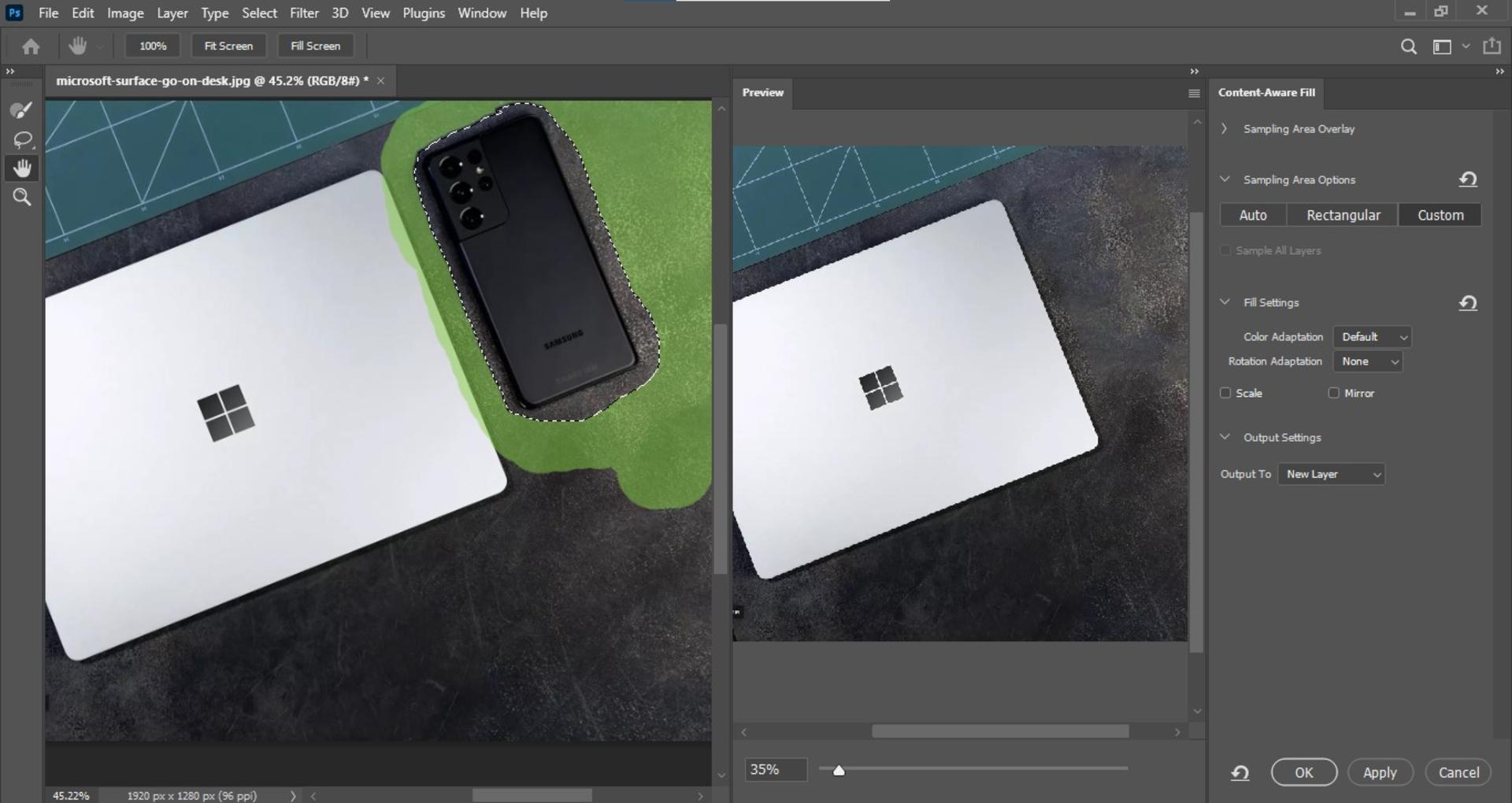Collapse the Fill Settings section
This screenshot has width=1512, height=803.
1225,302
